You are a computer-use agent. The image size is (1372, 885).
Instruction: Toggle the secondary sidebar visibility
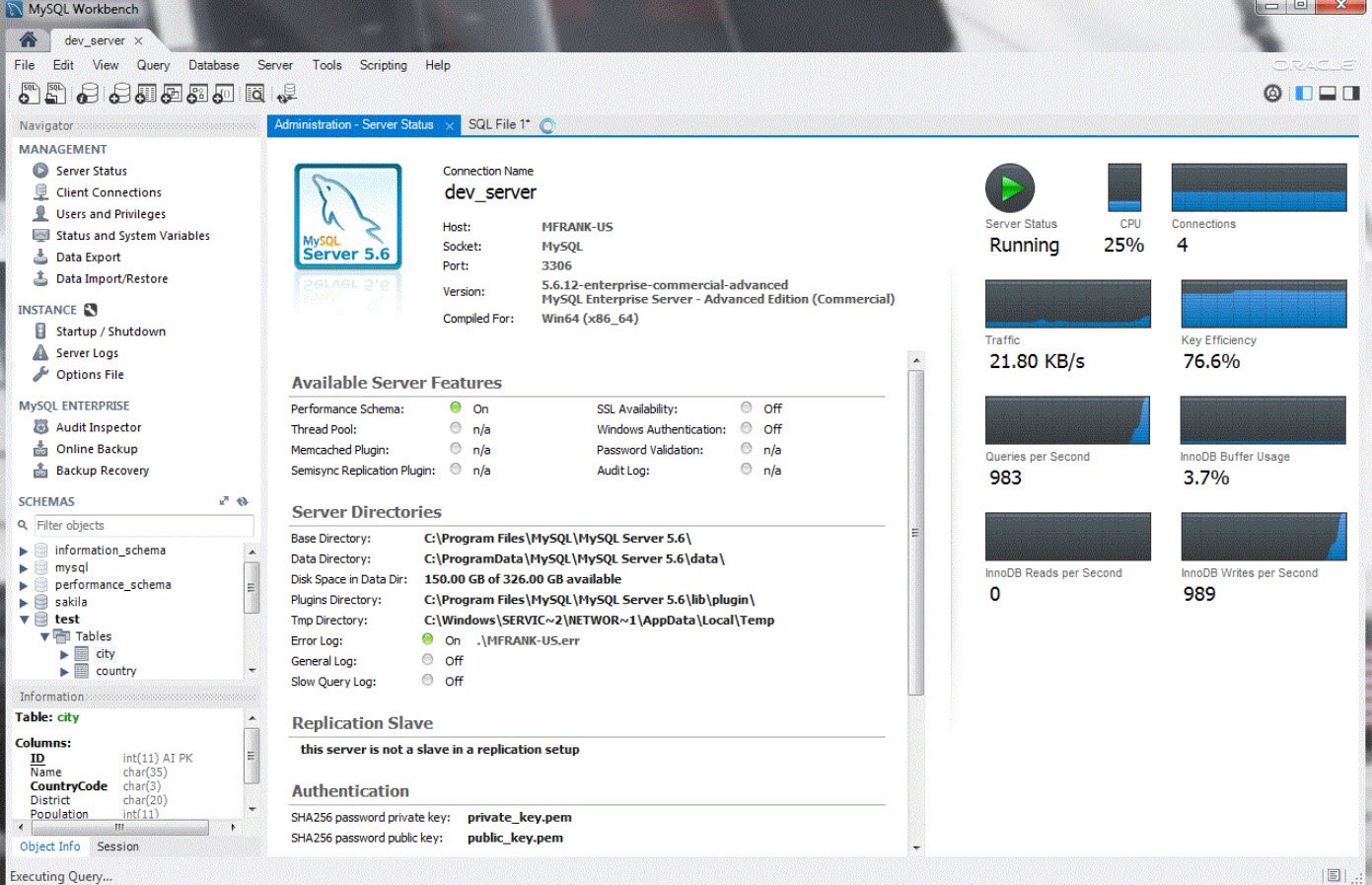click(x=1350, y=92)
